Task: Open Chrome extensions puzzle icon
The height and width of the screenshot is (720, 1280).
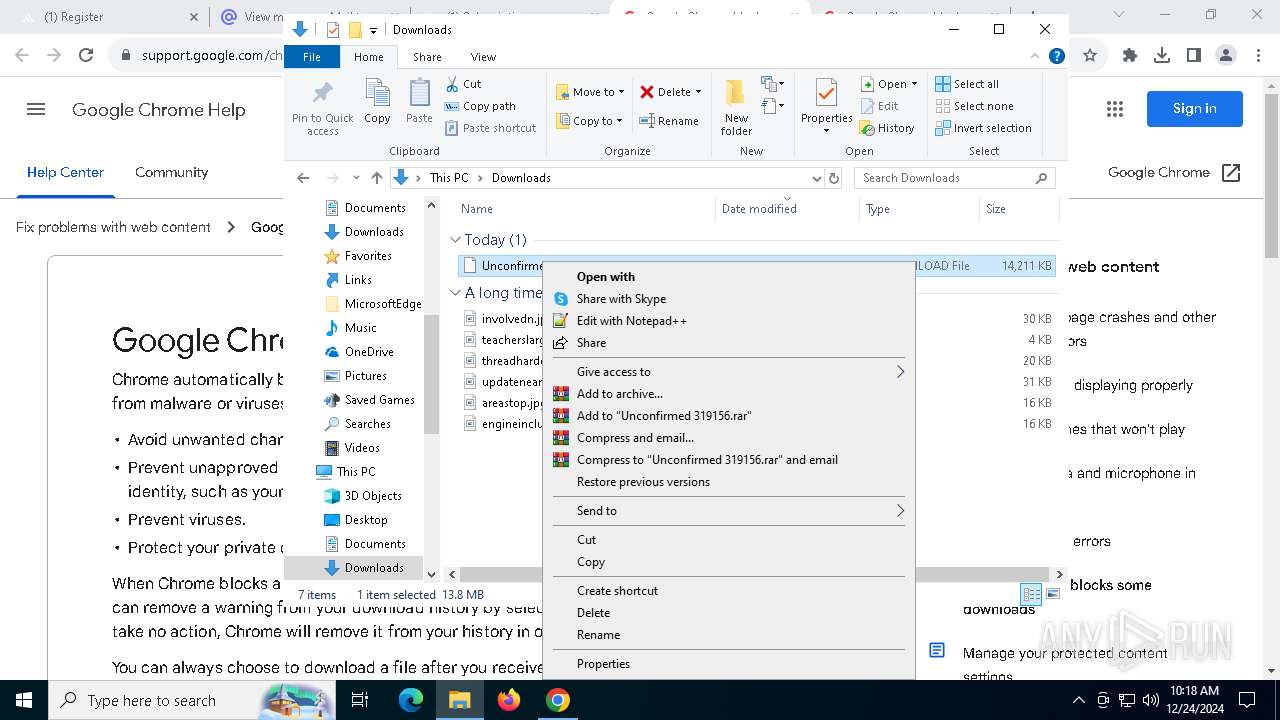Action: pyautogui.click(x=1130, y=56)
